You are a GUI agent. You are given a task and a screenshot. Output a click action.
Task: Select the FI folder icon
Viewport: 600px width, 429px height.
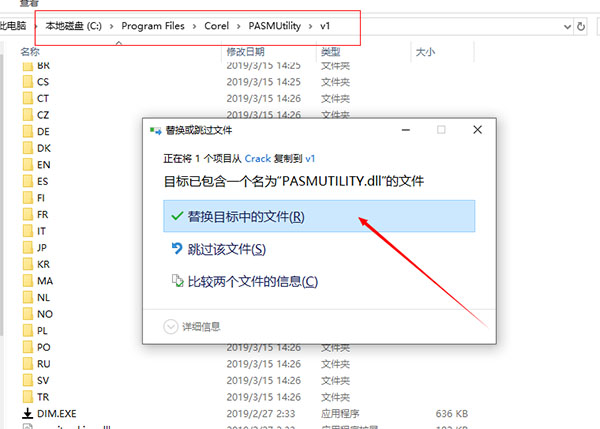28,198
